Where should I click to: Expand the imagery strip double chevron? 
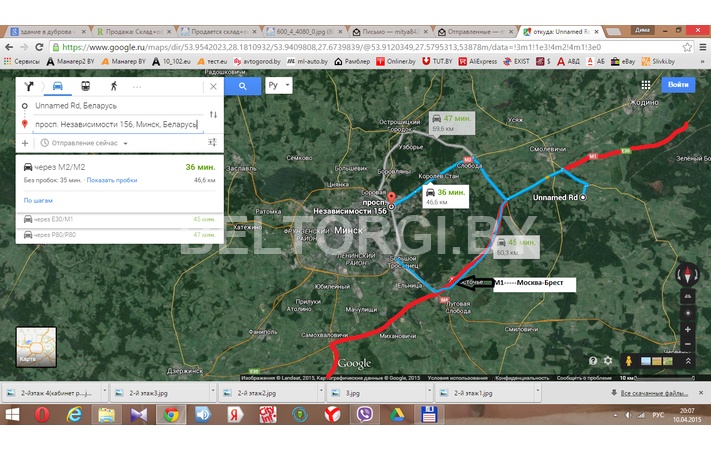pyautogui.click(x=688, y=361)
